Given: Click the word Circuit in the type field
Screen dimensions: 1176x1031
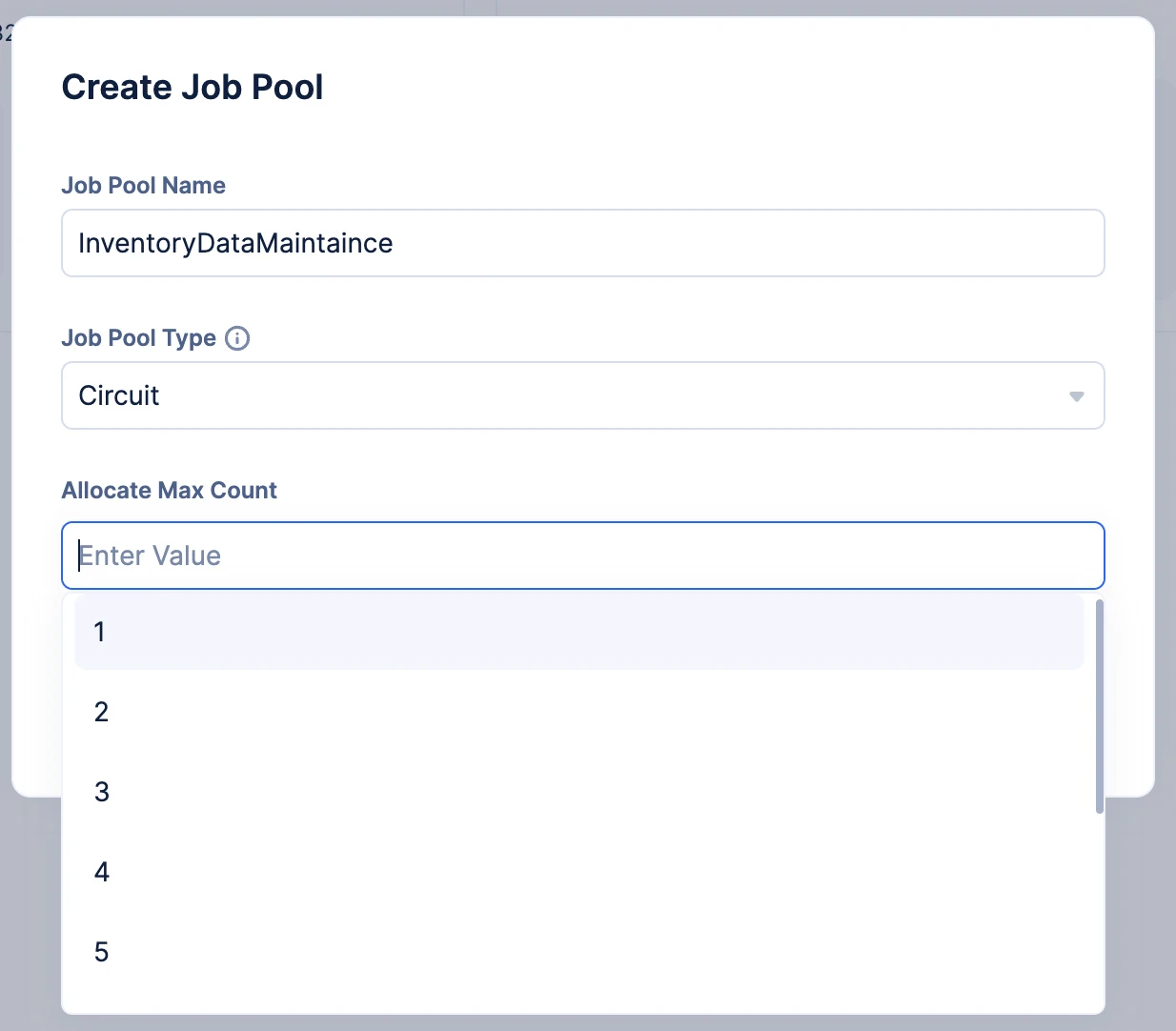Looking at the screenshot, I should [x=119, y=395].
